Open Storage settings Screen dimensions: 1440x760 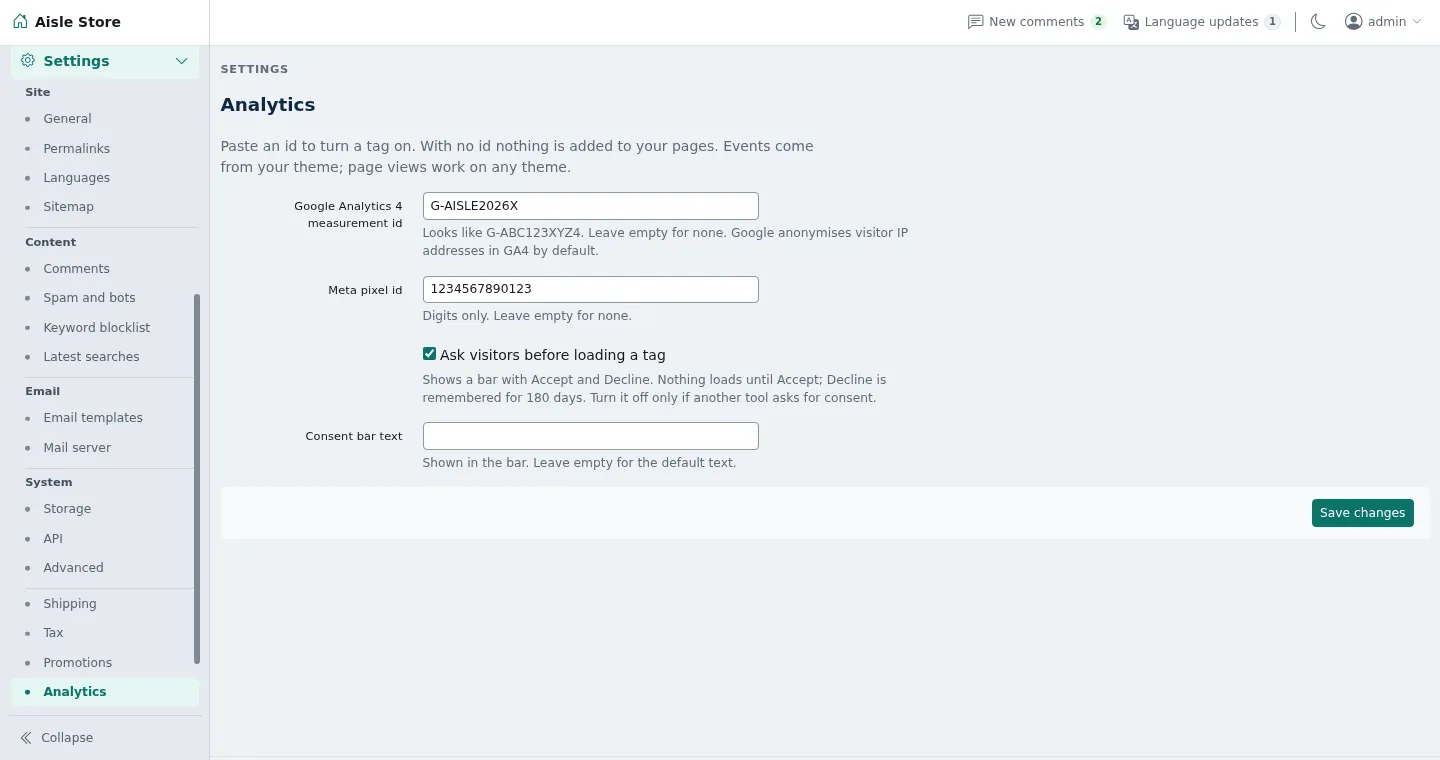pos(67,509)
